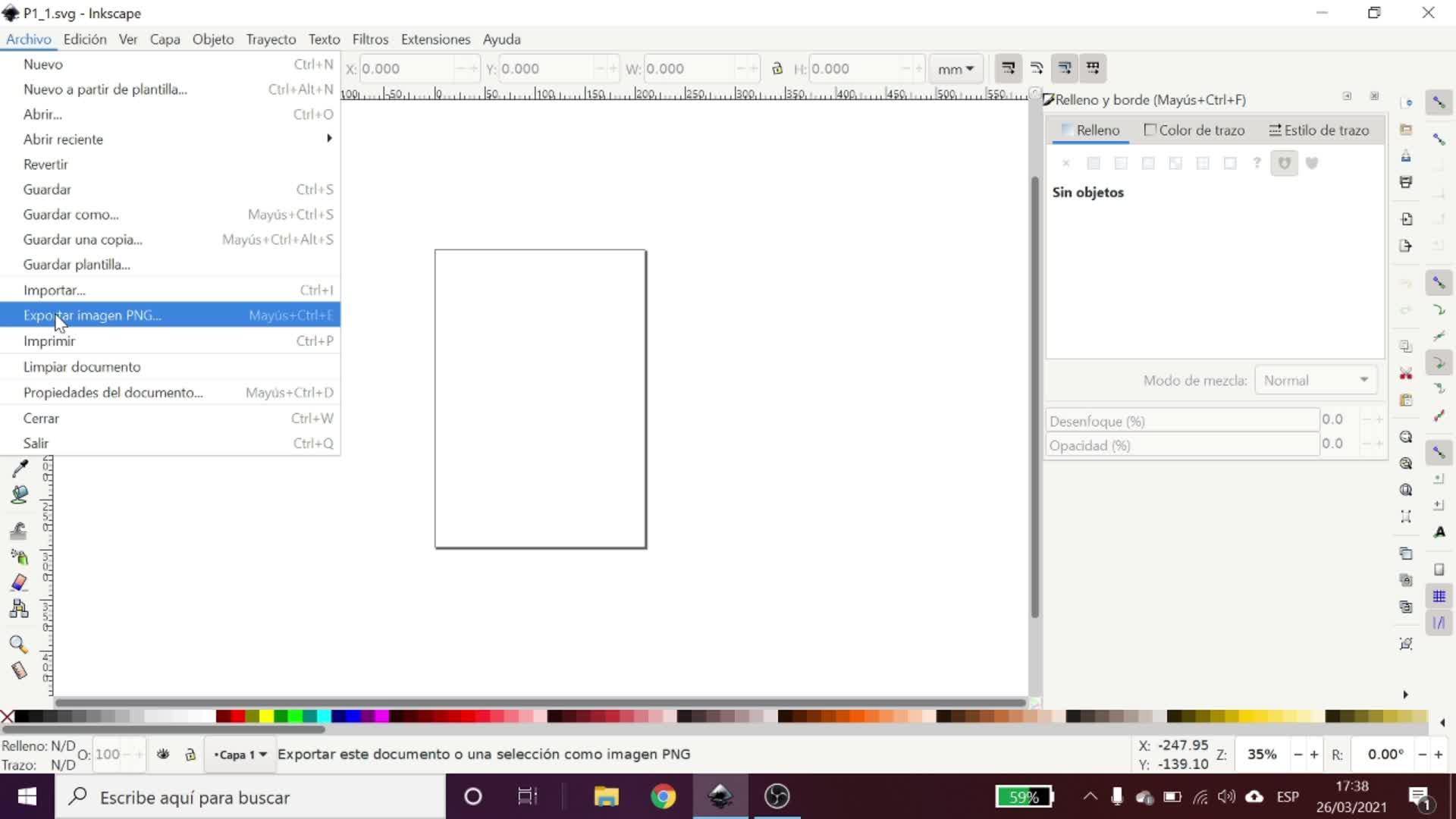Select the Spray tool
The height and width of the screenshot is (819, 1456).
pyautogui.click(x=19, y=557)
